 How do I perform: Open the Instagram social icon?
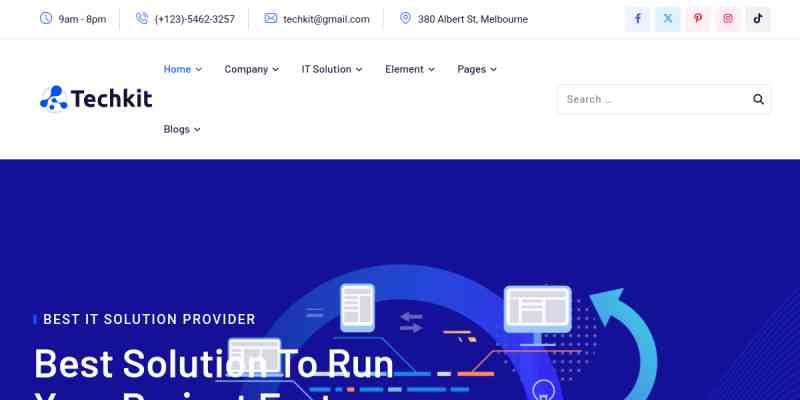(x=728, y=19)
